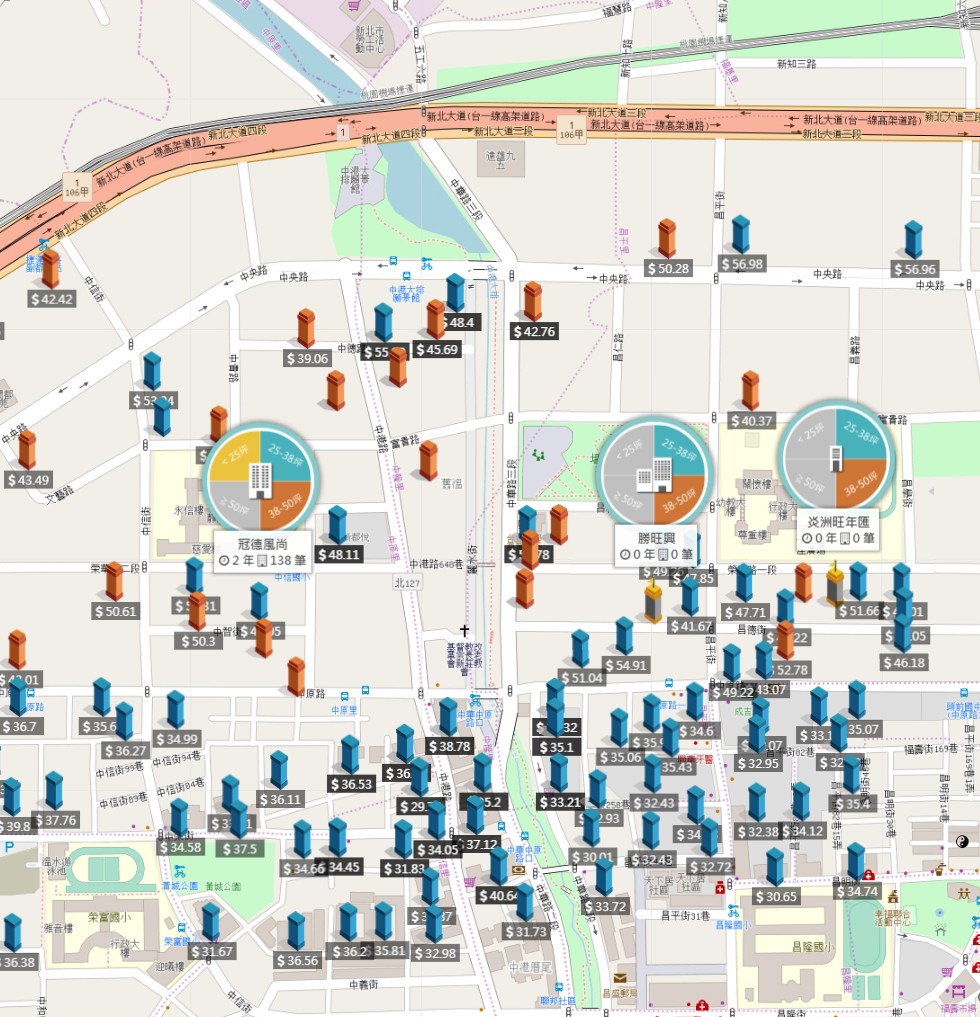Click the 北127 route shield
This screenshot has width=980, height=1017.
[407, 582]
